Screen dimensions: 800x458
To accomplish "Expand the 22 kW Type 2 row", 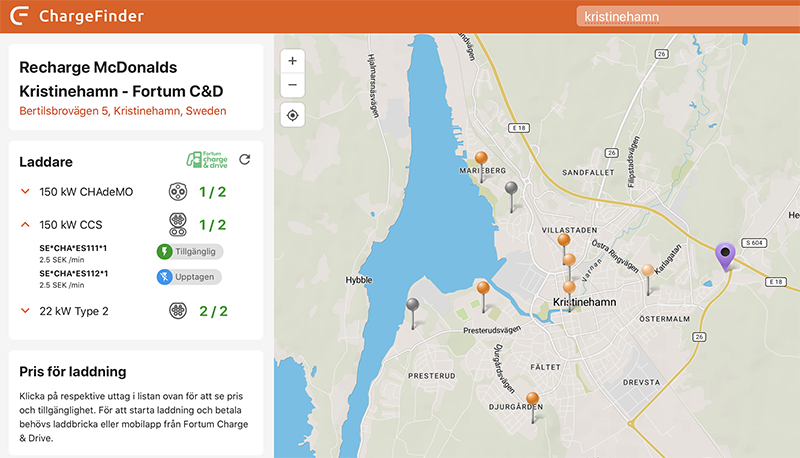I will (25, 311).
